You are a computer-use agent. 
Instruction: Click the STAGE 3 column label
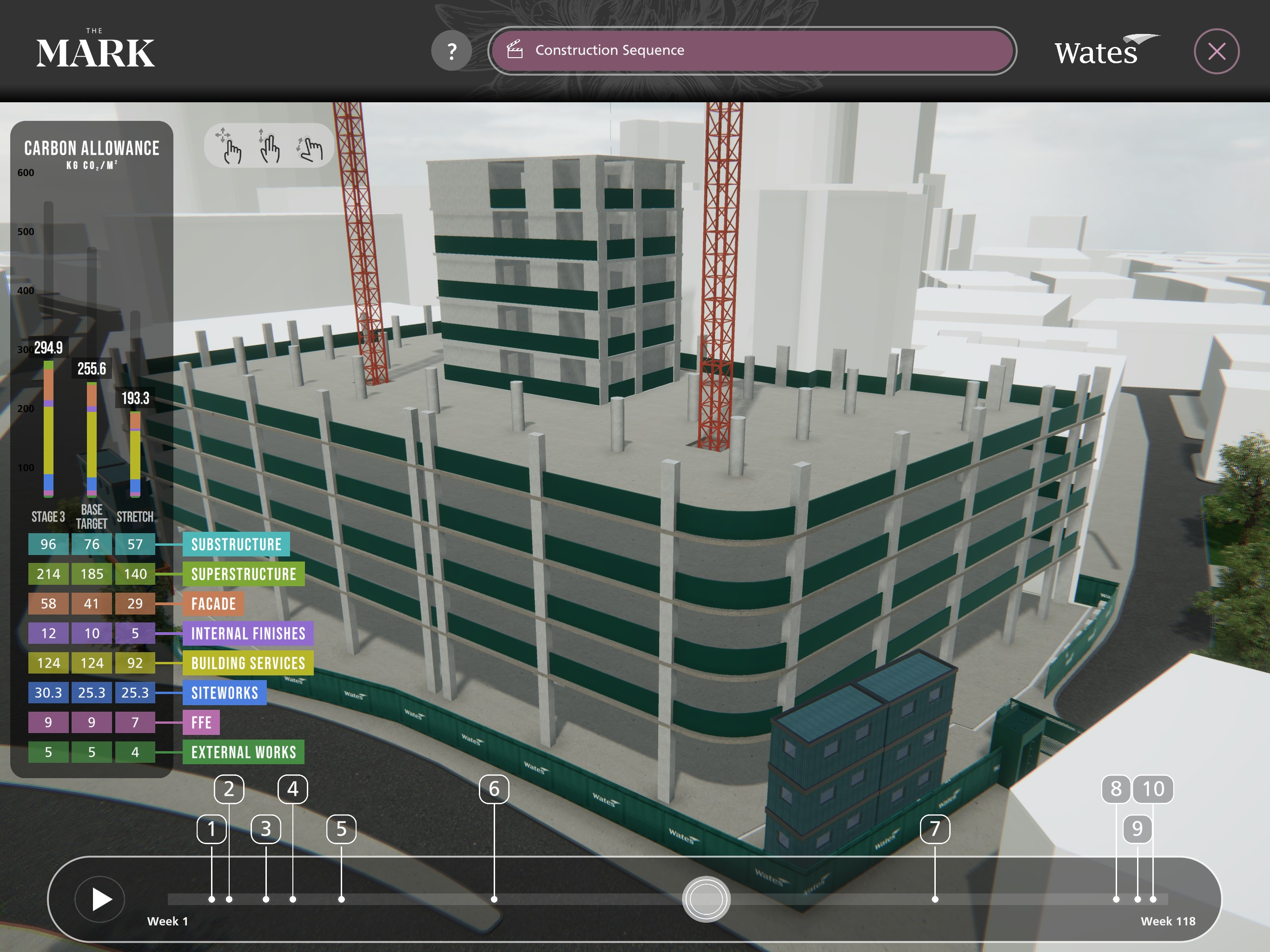click(x=48, y=517)
